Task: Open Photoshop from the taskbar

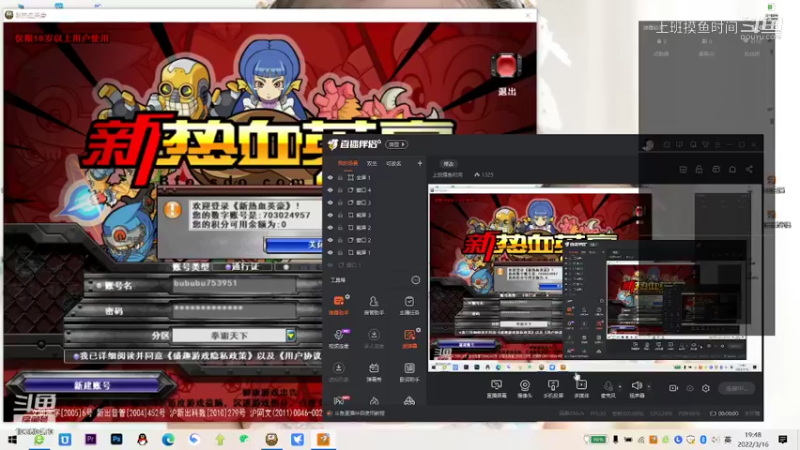Action: pyautogui.click(x=116, y=439)
